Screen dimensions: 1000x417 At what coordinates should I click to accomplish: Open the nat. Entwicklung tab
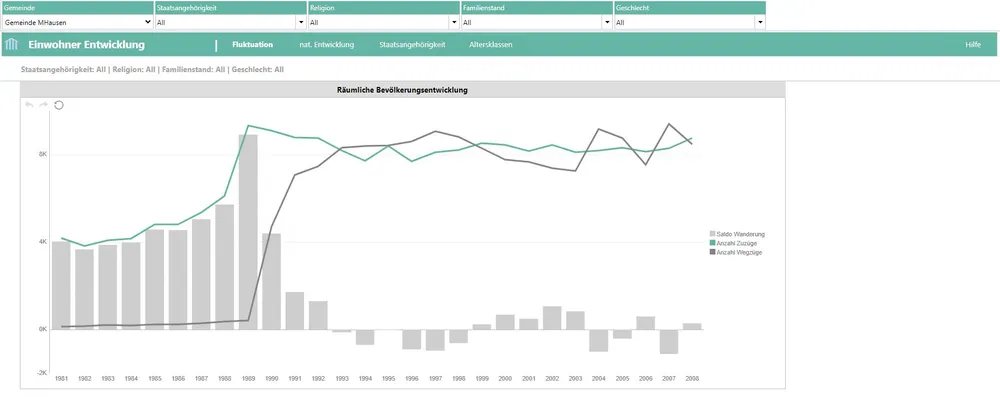327,45
